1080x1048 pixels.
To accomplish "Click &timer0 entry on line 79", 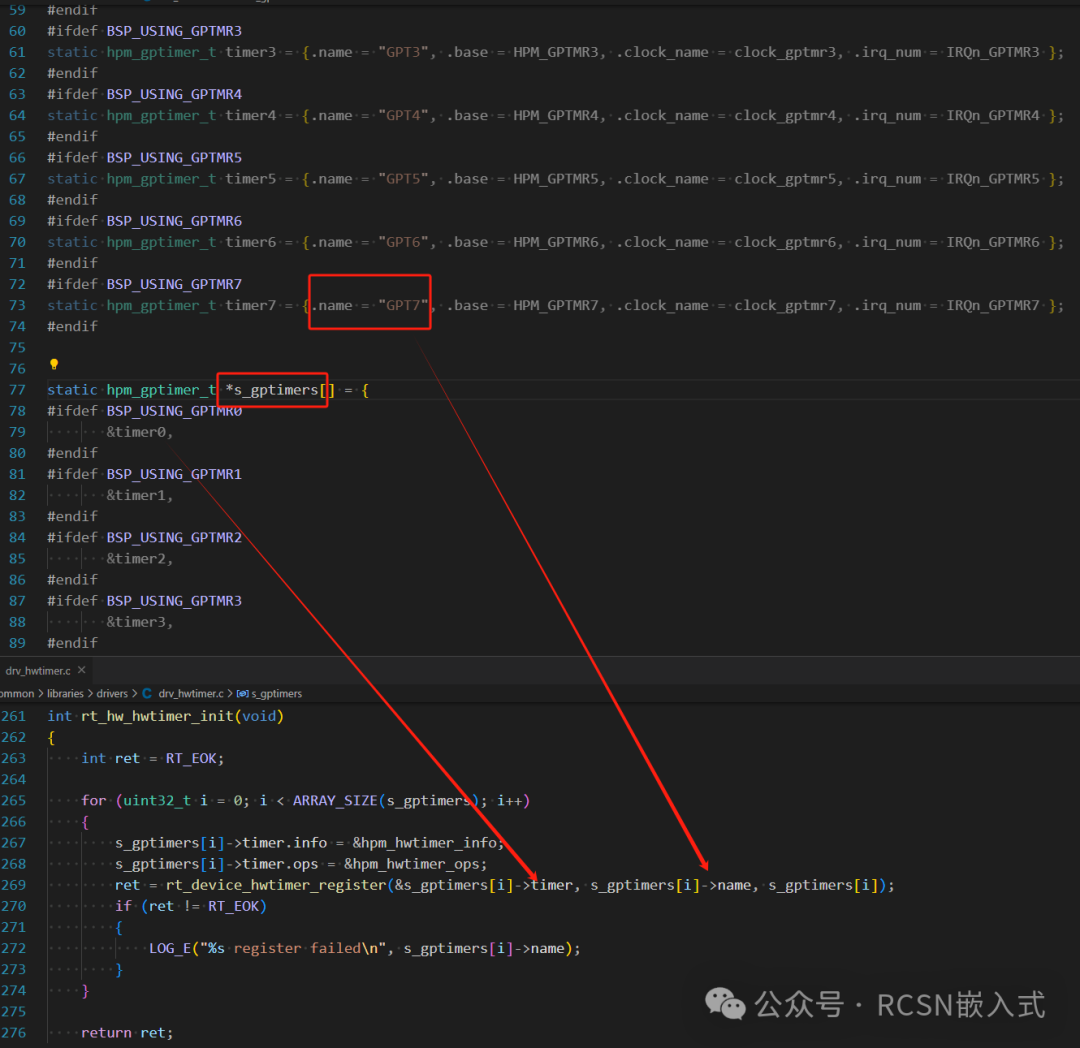I will [x=140, y=432].
